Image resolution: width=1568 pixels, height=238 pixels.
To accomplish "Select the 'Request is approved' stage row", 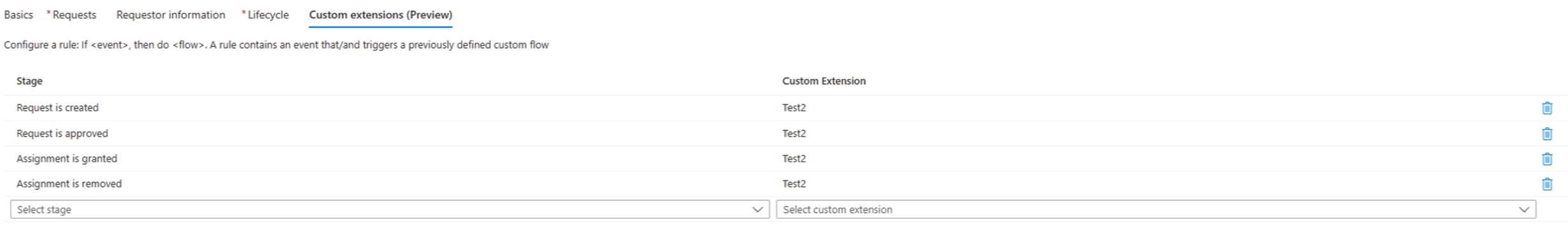I will (785, 134).
